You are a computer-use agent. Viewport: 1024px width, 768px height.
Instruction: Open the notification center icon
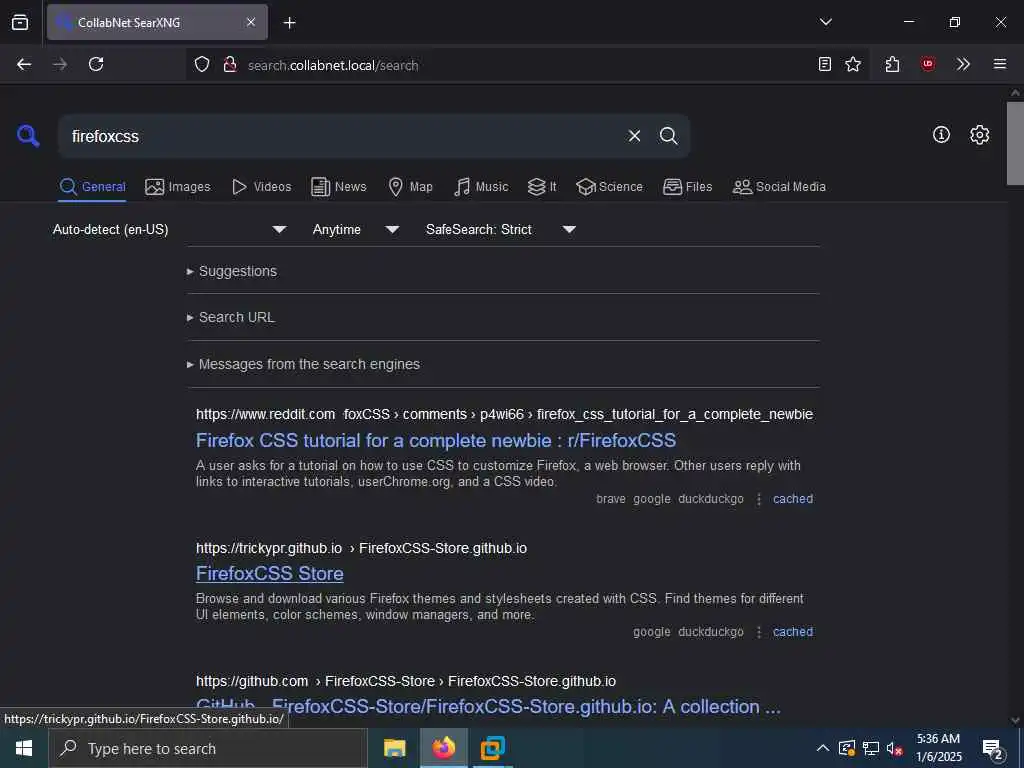[992, 749]
